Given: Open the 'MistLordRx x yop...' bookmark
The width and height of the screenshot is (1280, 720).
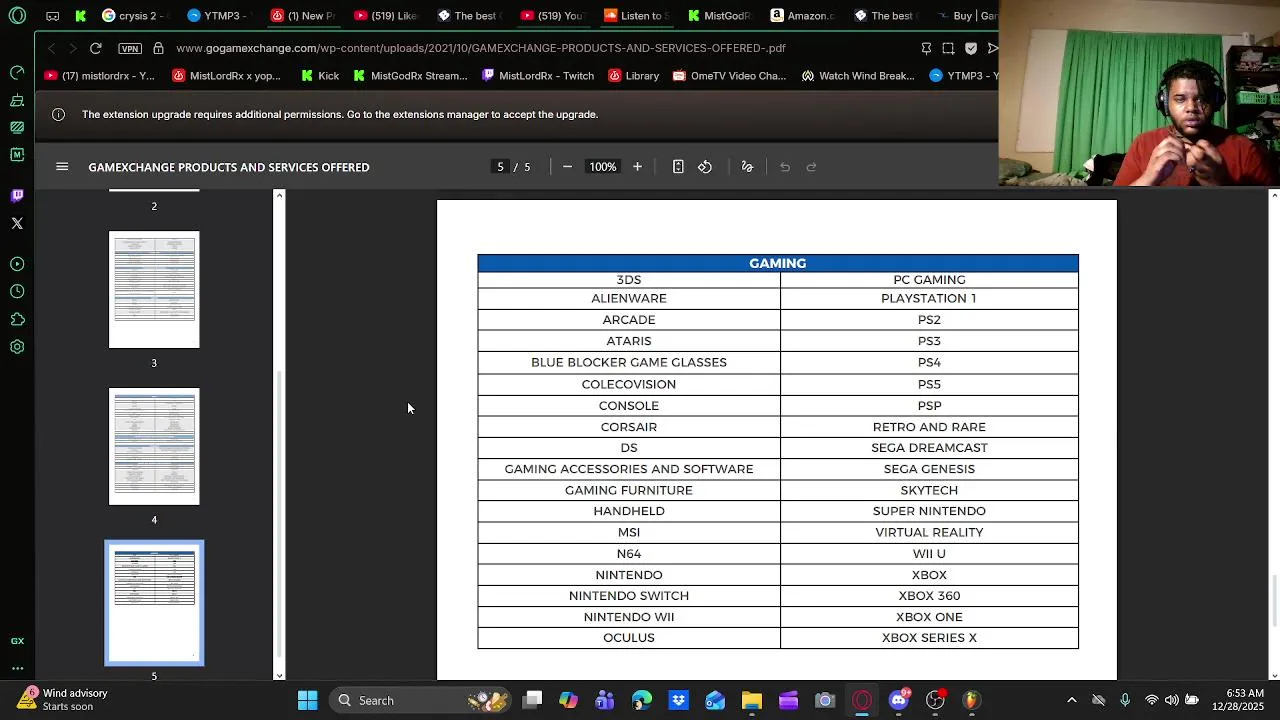Looking at the screenshot, I should [226, 76].
